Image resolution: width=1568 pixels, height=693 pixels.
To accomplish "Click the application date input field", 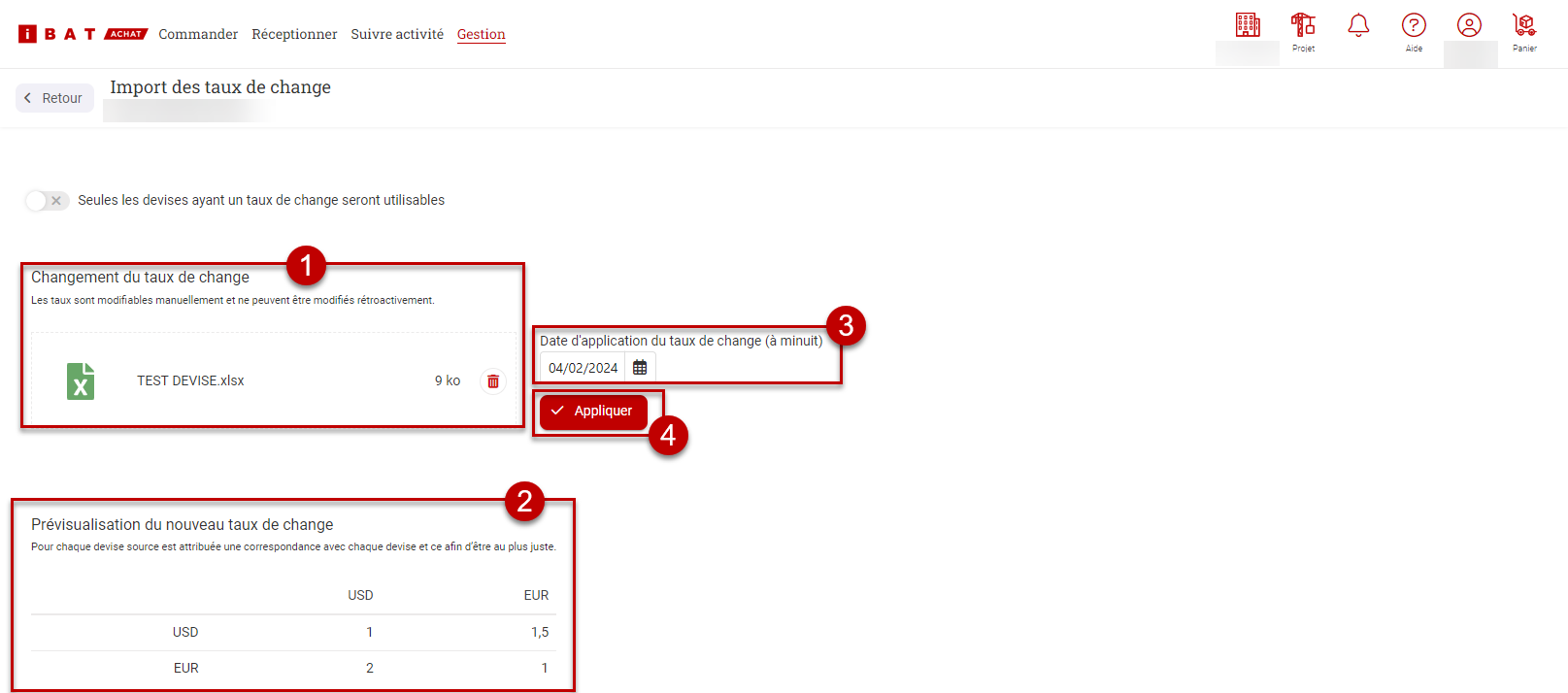I will click(583, 368).
